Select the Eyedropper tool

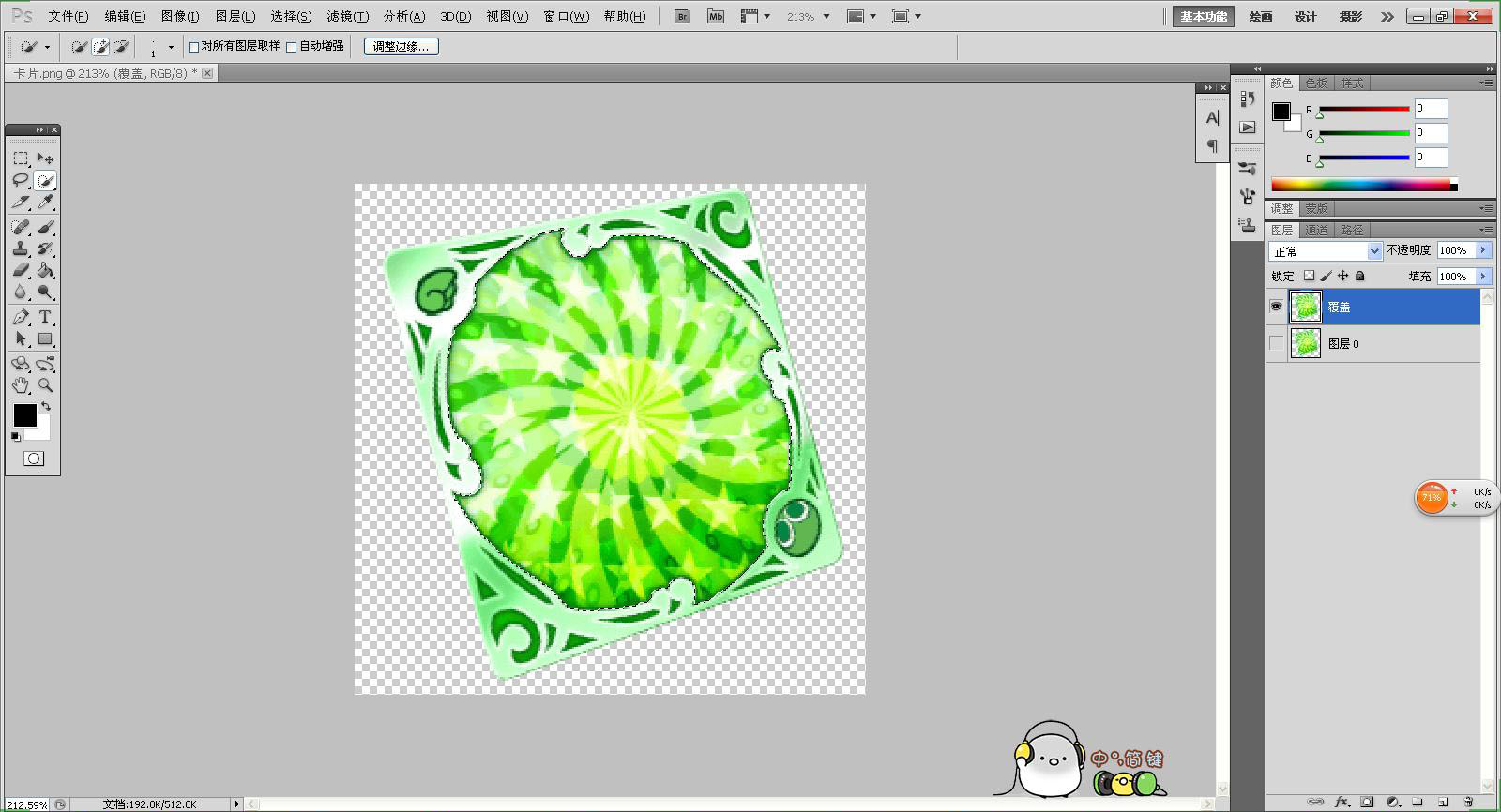click(45, 202)
